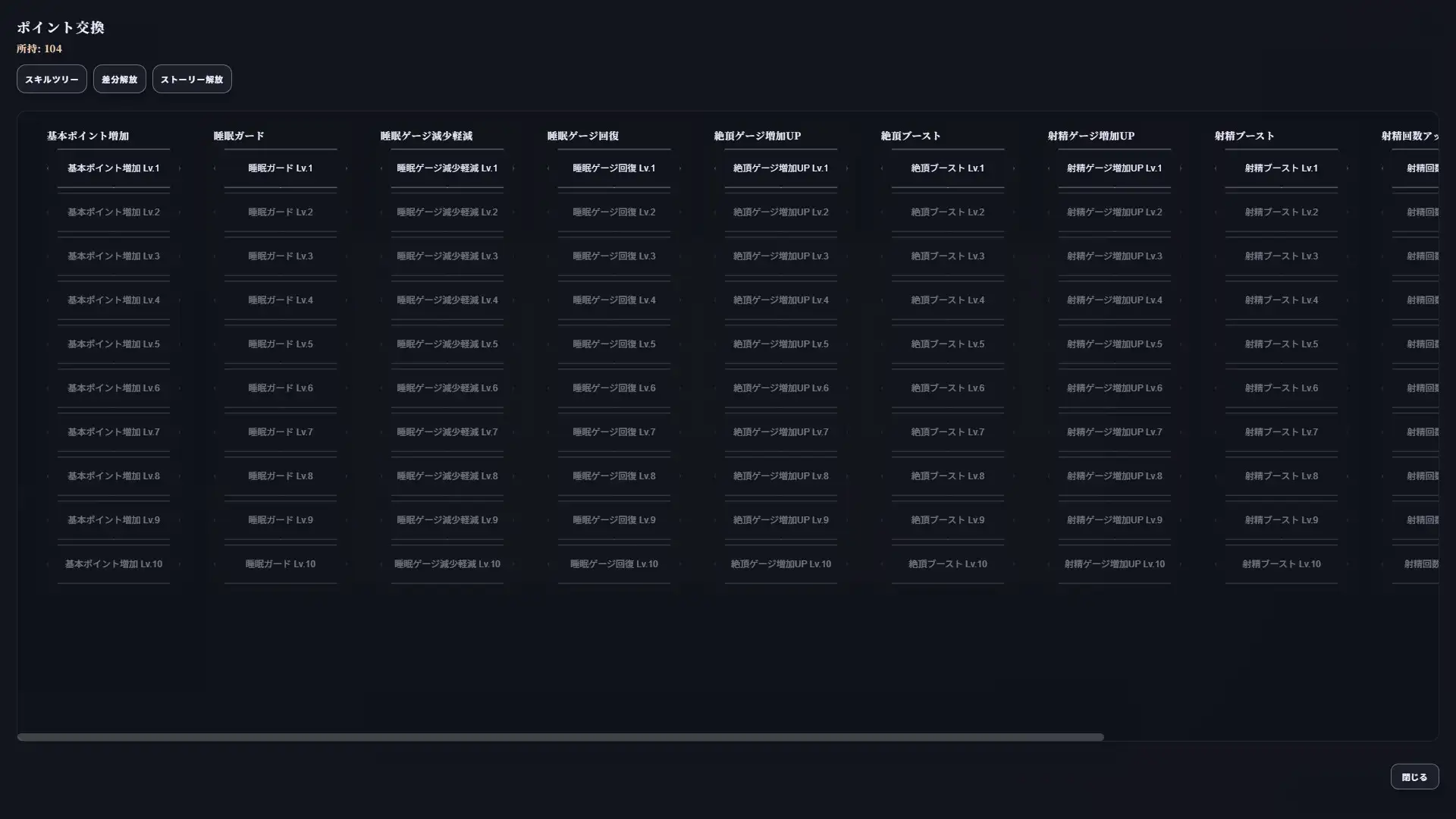Click 睡眠ガード Lv.5 skill node

(281, 344)
